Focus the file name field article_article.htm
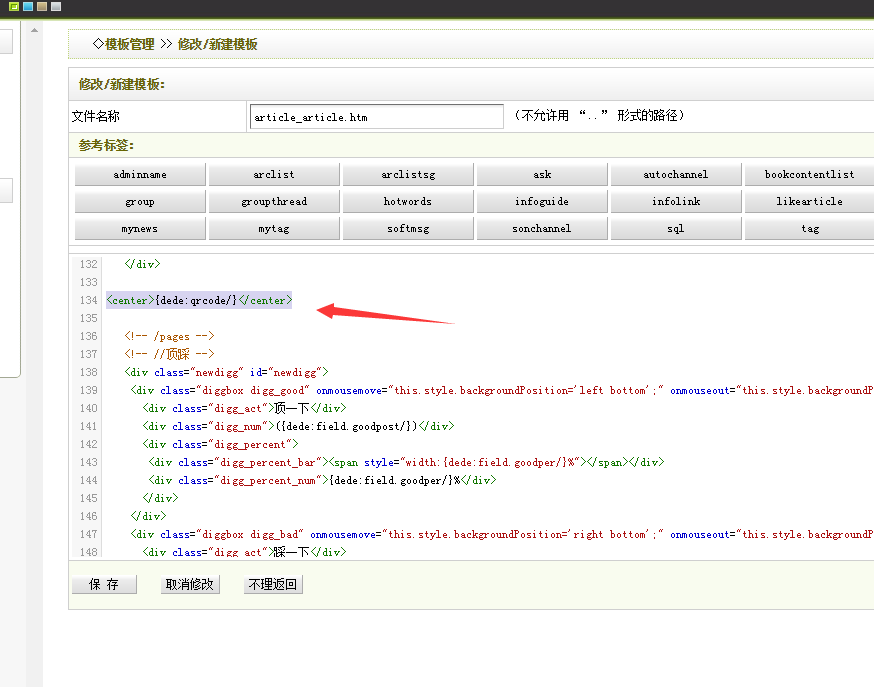 coord(377,117)
